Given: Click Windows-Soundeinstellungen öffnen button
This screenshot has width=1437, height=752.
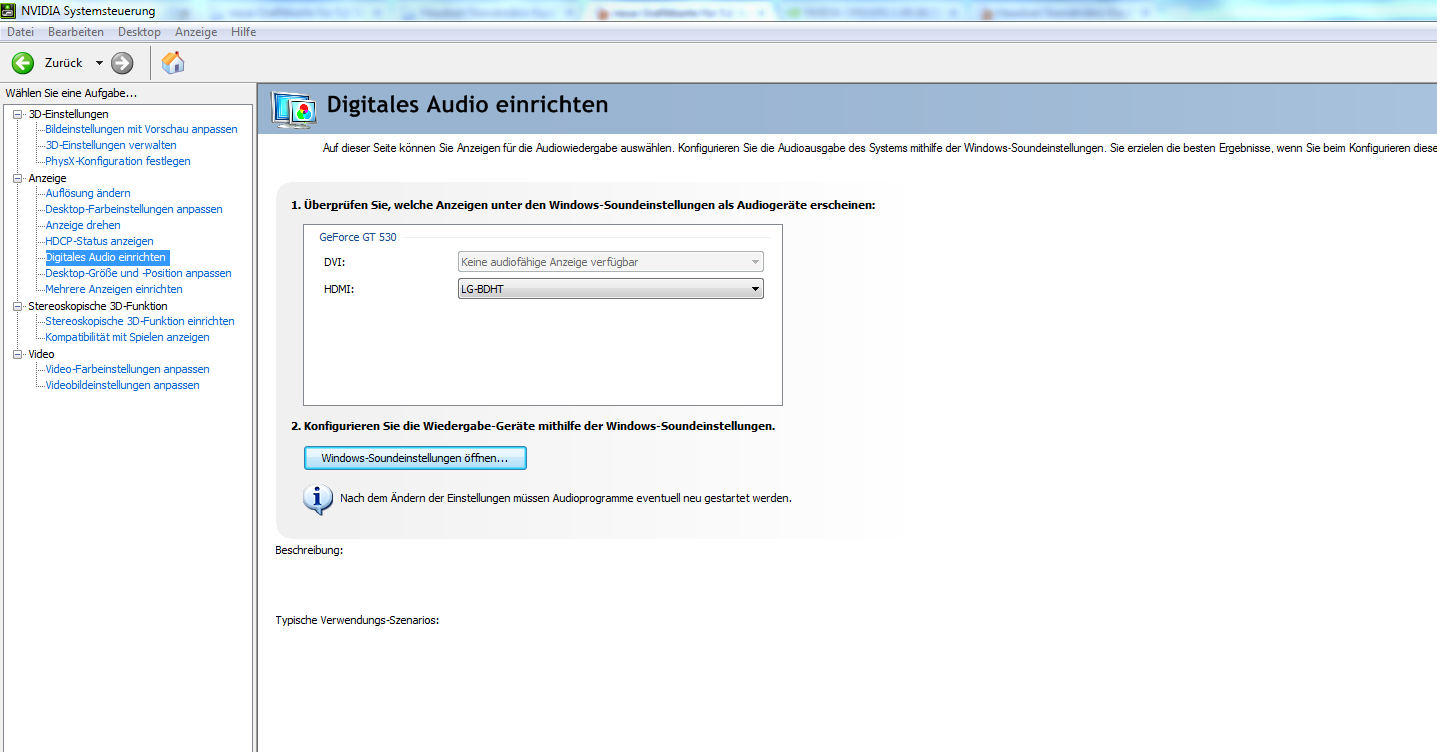Looking at the screenshot, I should [x=415, y=458].
